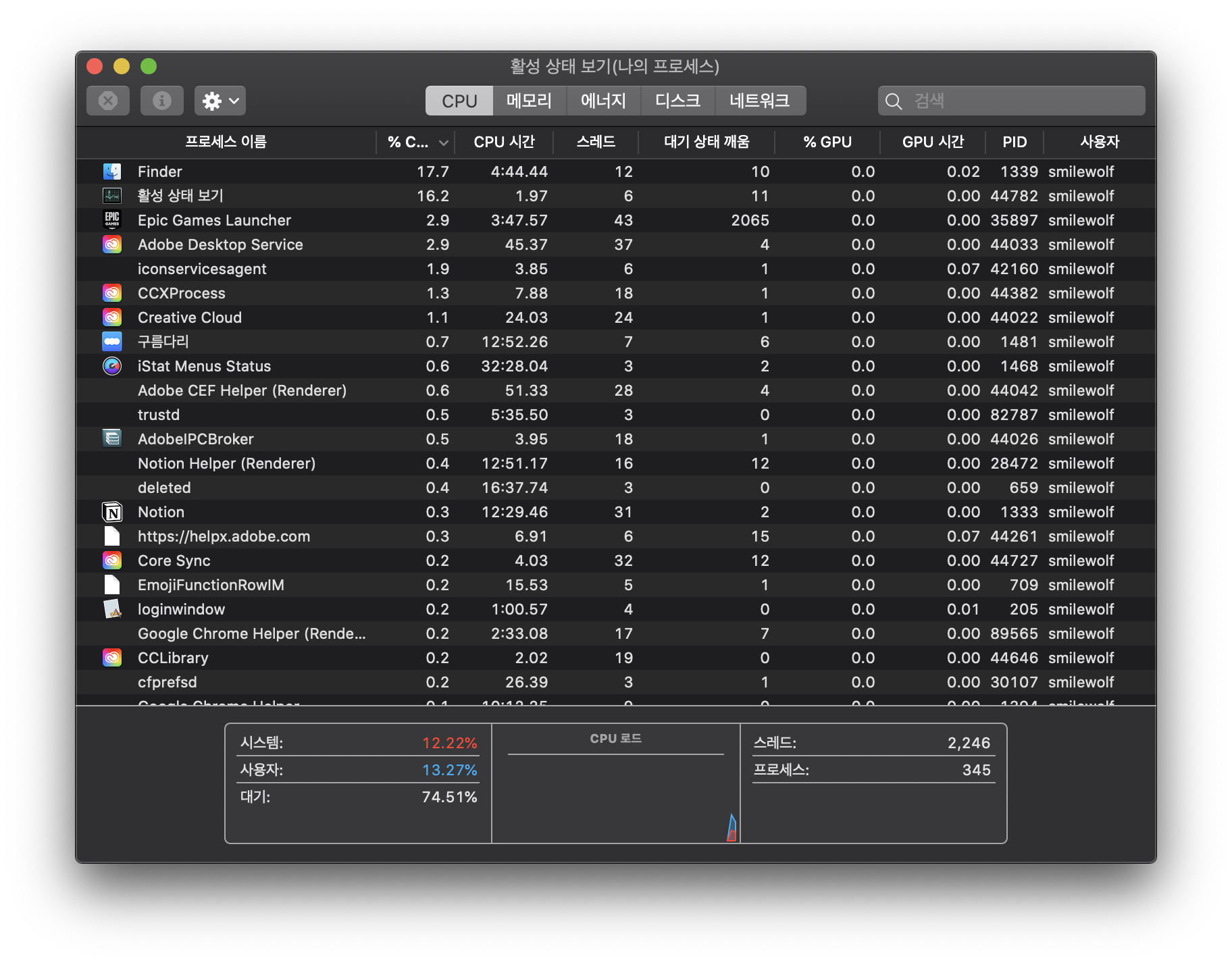Click the Core Sync icon
The height and width of the screenshot is (963, 1232).
112,561
